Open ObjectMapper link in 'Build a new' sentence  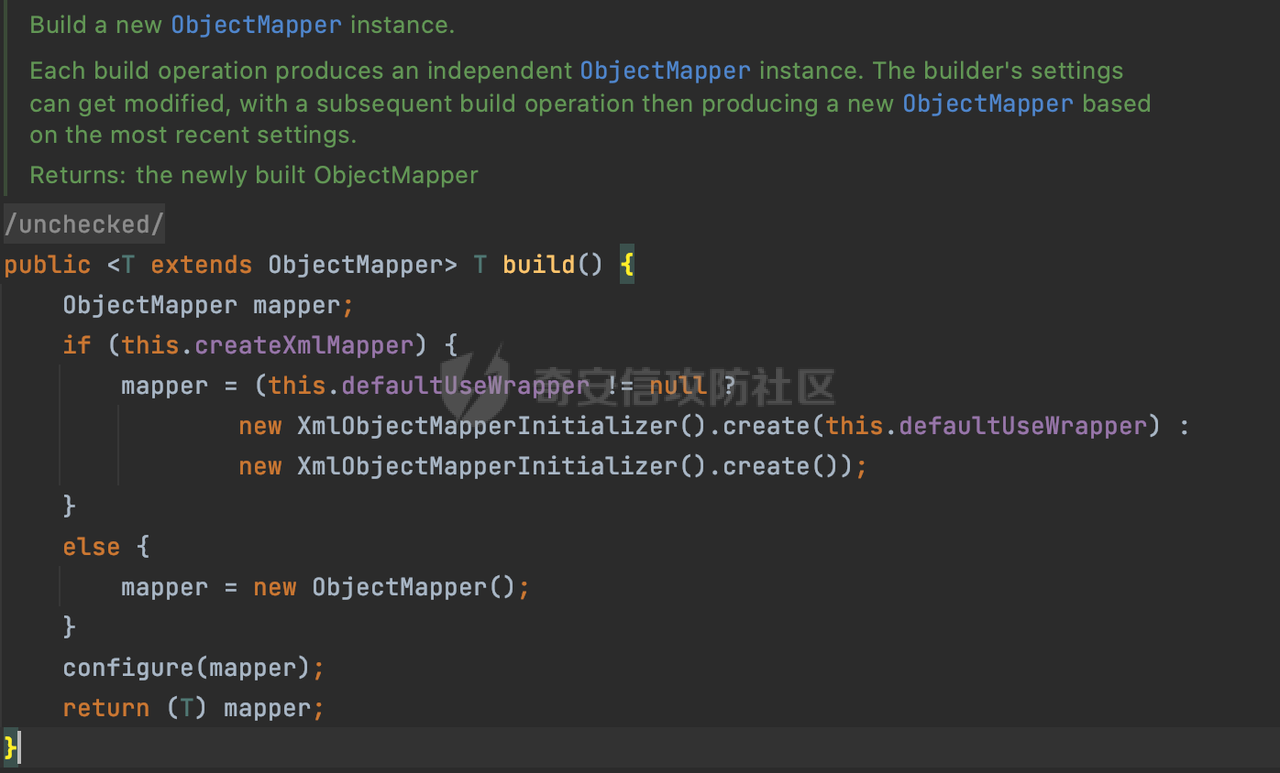(x=256, y=25)
